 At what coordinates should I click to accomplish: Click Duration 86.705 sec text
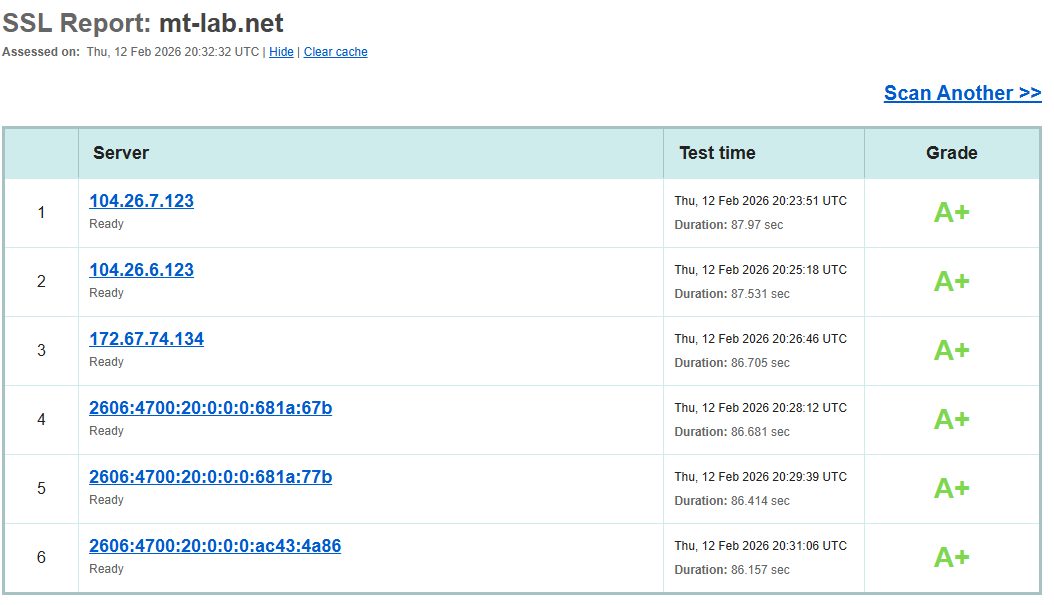click(x=732, y=363)
